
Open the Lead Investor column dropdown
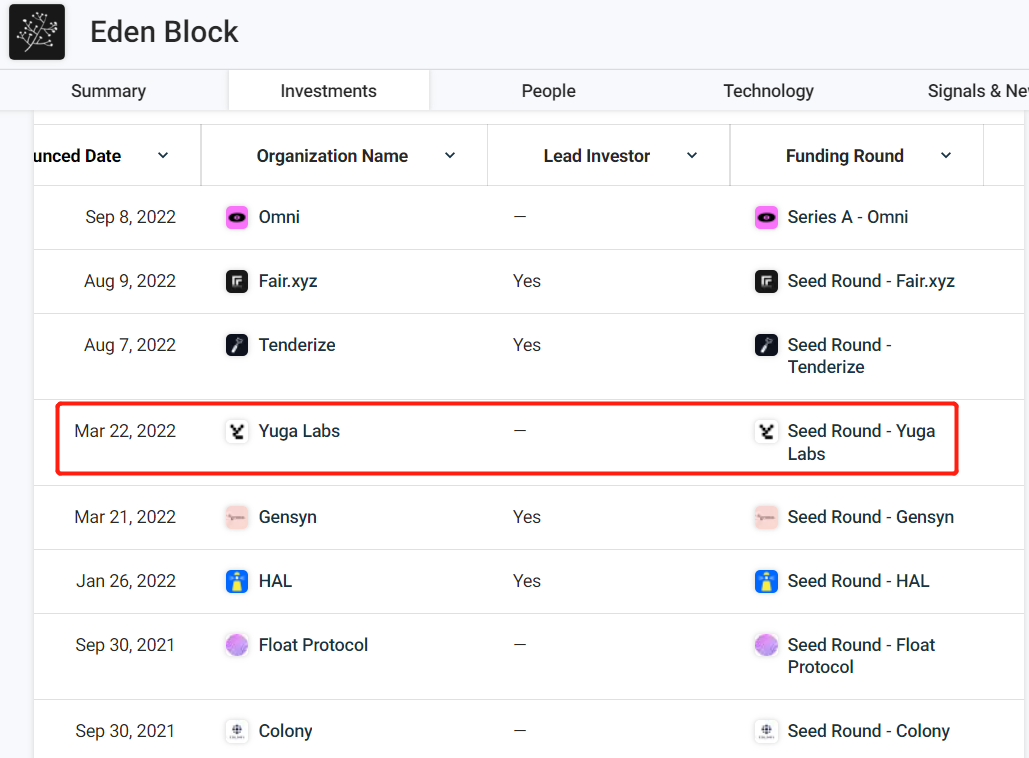click(x=692, y=155)
